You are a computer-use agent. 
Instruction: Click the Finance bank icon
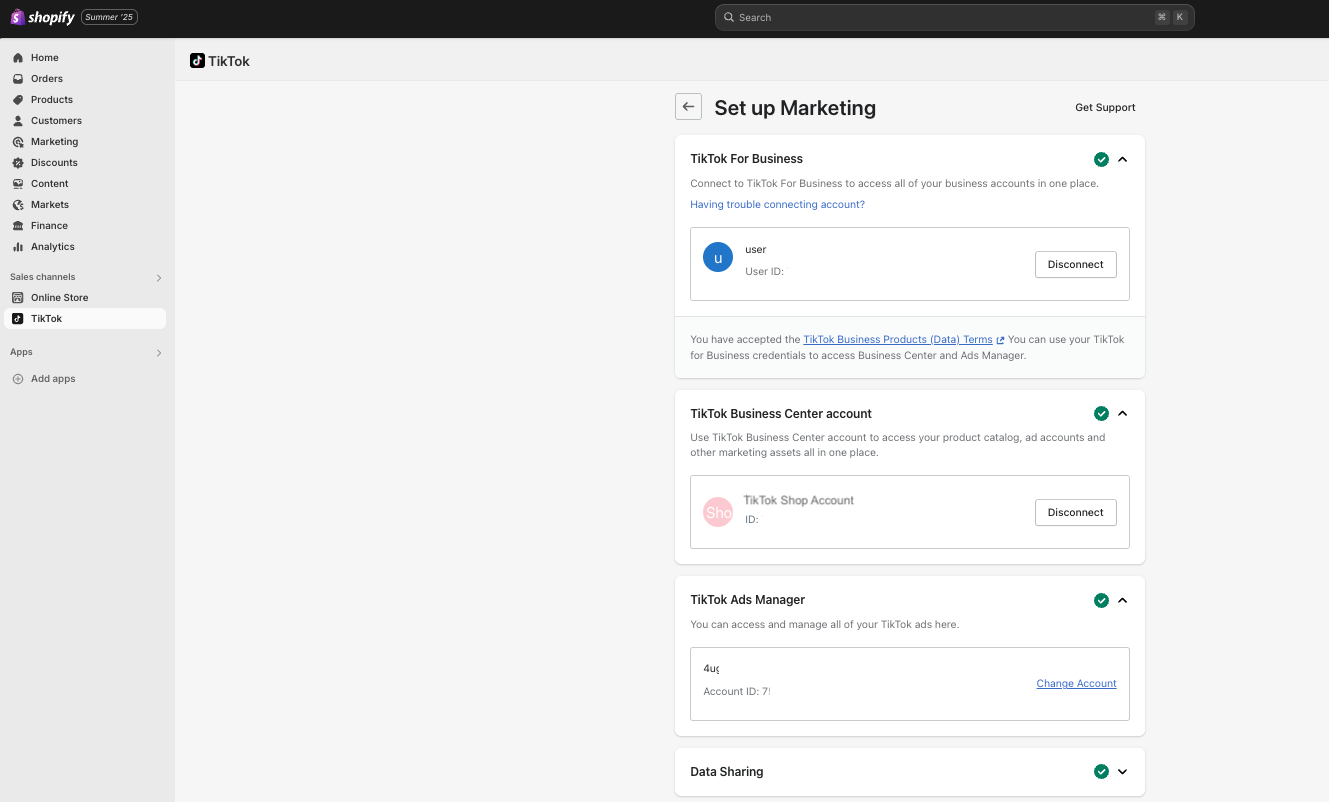coord(18,226)
